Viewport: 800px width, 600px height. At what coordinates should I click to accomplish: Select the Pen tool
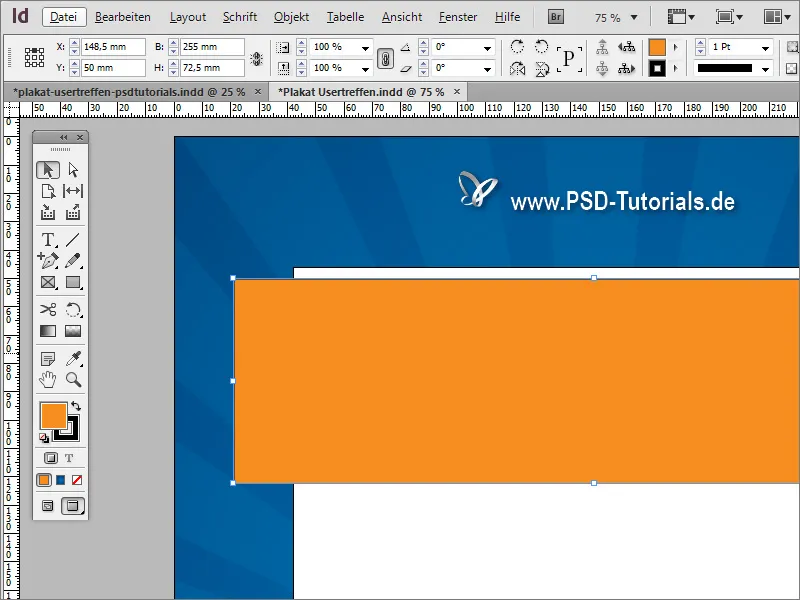pyautogui.click(x=48, y=260)
